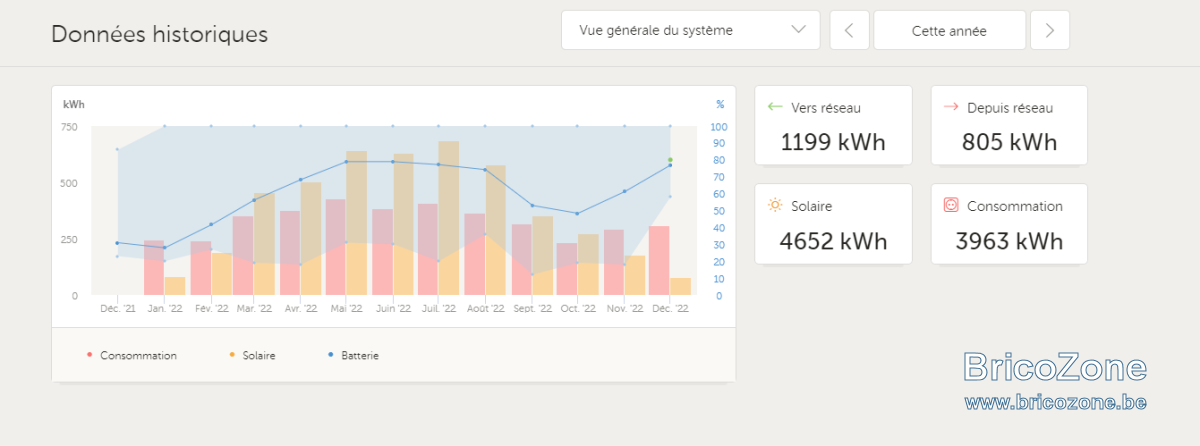
Task: Click the red Depuis réseau arrow icon
Action: tap(951, 107)
